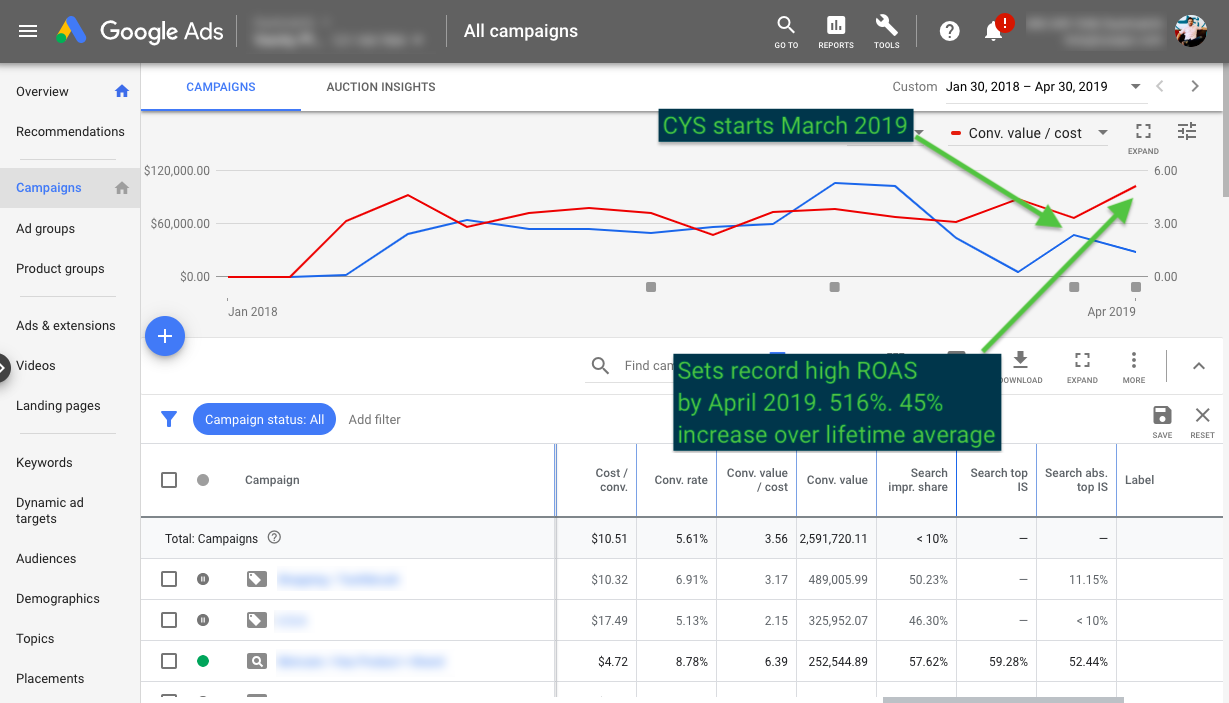Open Overview in the sidebar
The image size is (1229, 703).
(42, 91)
